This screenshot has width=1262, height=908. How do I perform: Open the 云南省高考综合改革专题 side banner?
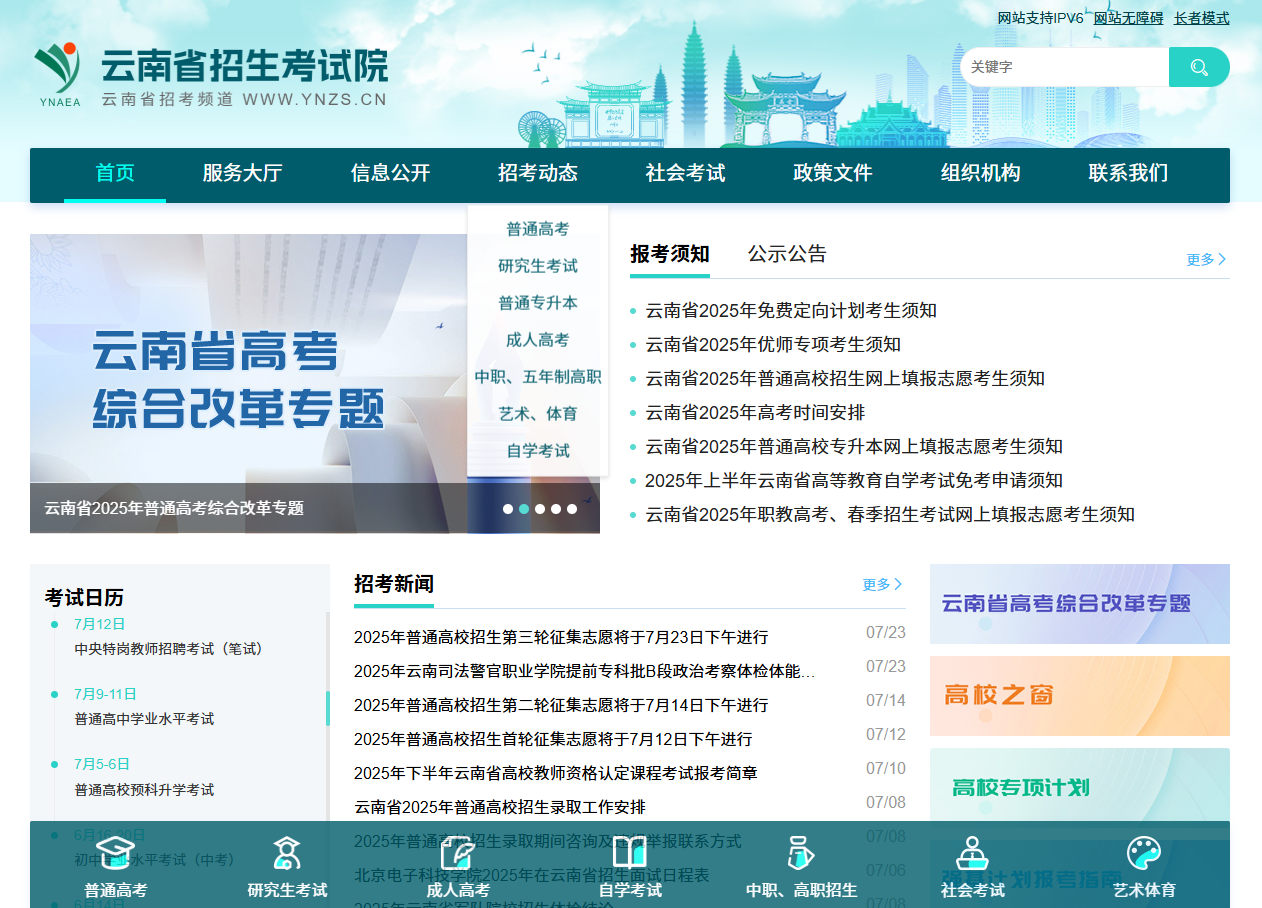coord(1080,604)
